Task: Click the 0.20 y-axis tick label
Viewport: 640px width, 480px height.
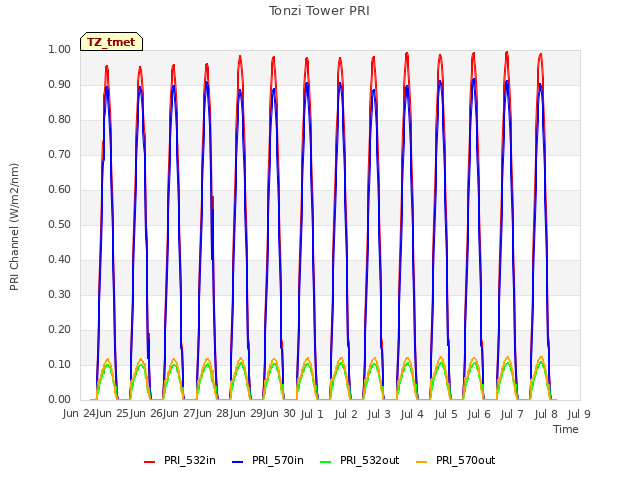Action: pos(59,329)
